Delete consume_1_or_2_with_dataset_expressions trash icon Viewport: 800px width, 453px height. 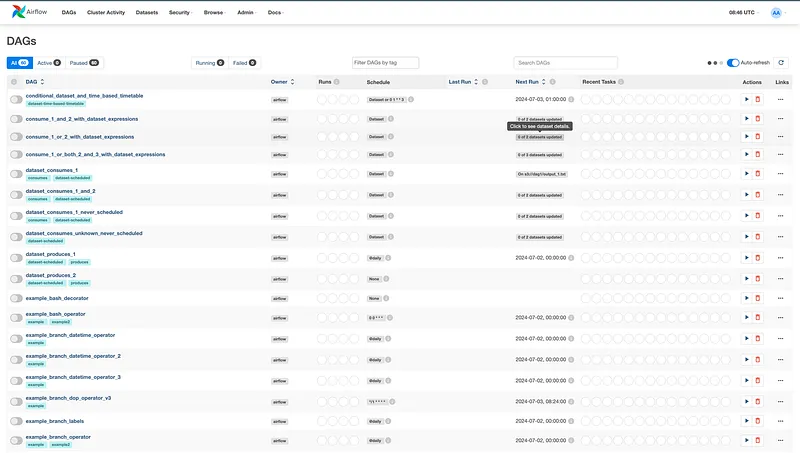point(758,137)
